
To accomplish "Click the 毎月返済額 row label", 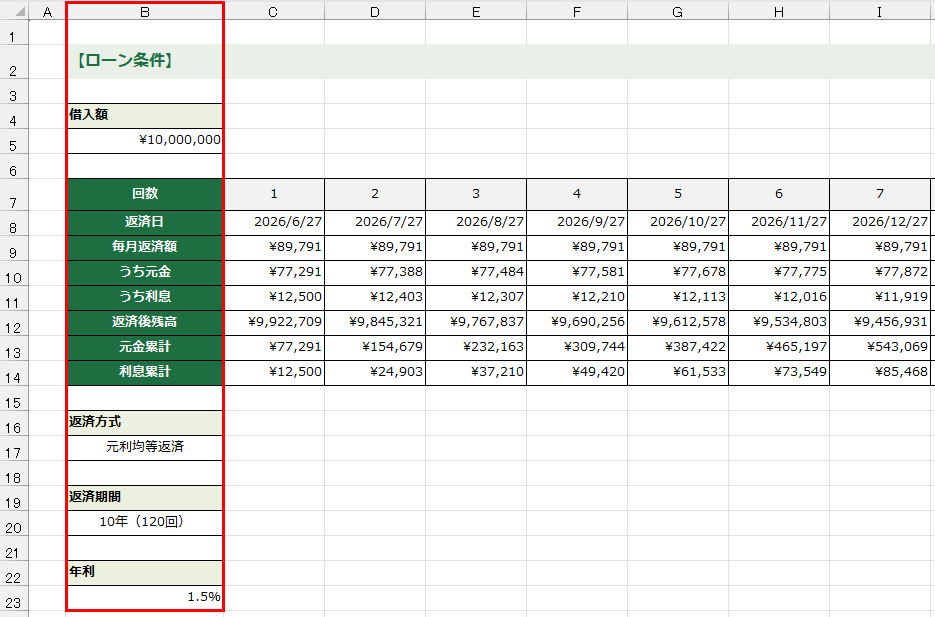I will coord(145,247).
